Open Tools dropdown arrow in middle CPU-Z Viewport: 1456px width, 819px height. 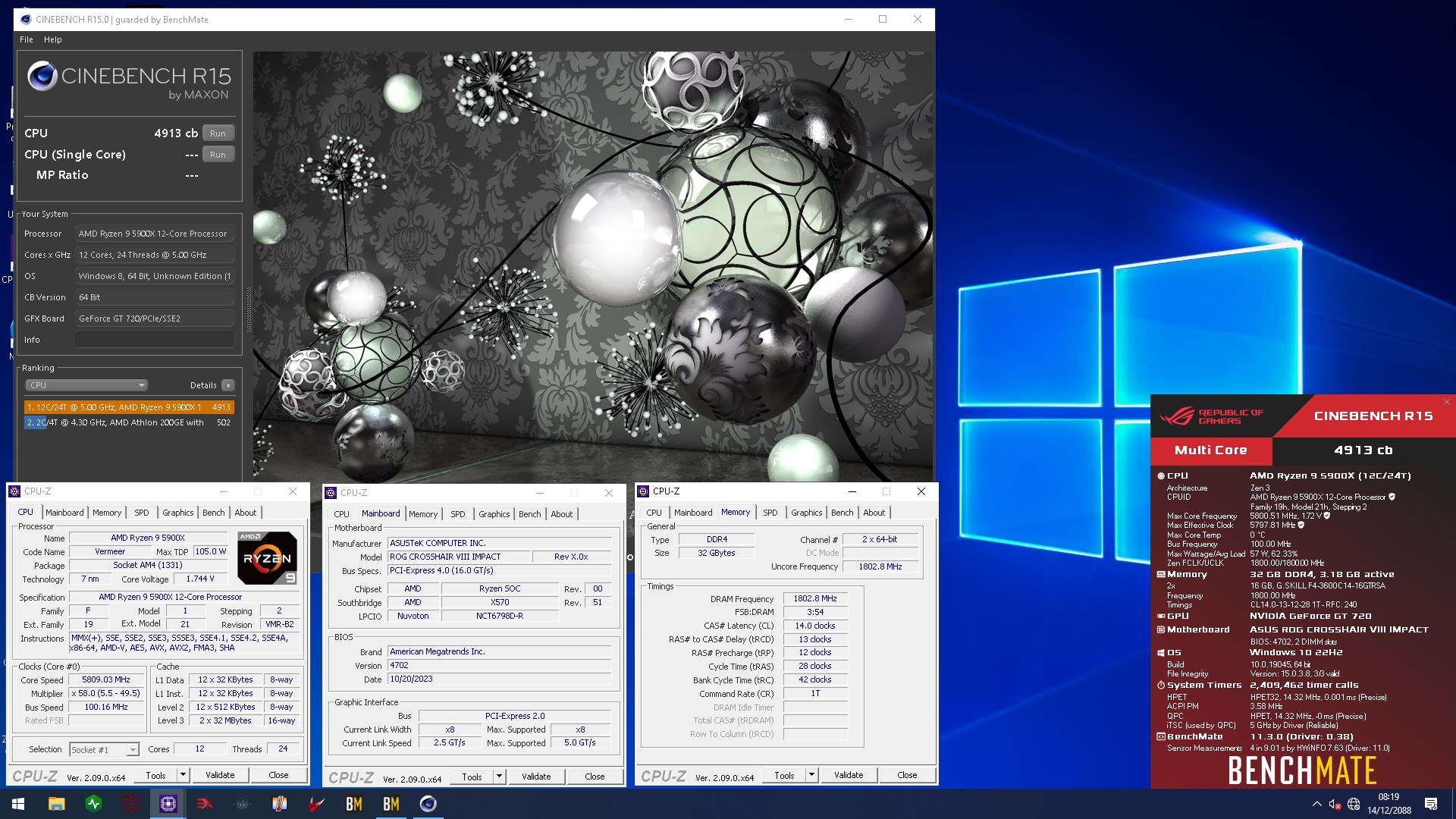point(499,777)
